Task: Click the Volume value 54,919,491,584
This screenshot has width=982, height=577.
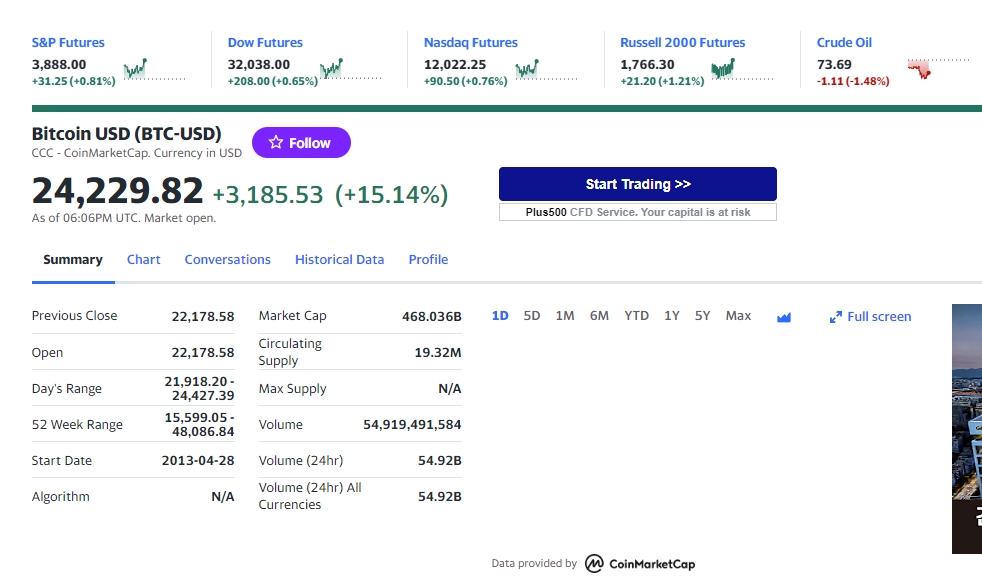Action: (x=412, y=424)
